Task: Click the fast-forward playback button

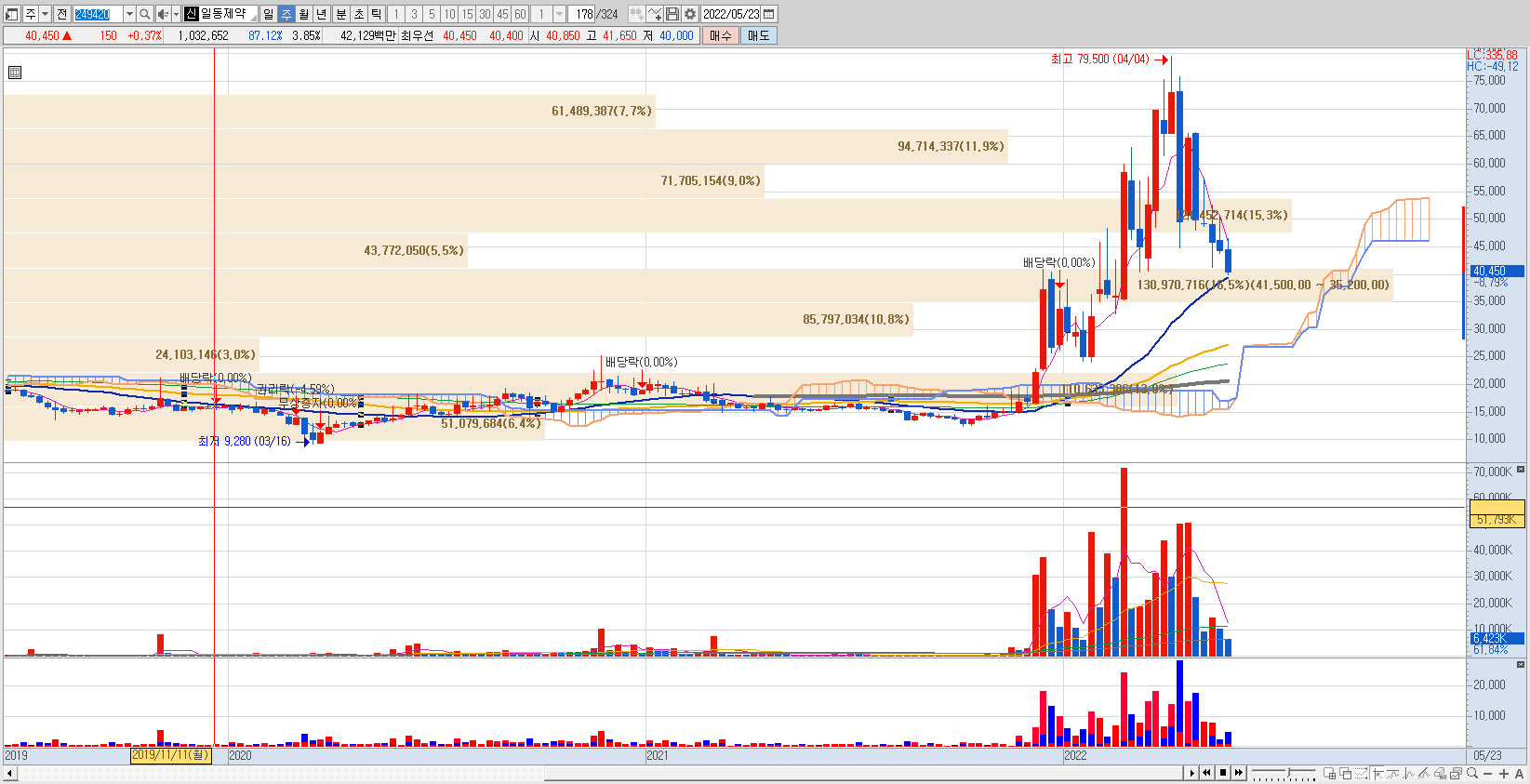Action: [1239, 773]
